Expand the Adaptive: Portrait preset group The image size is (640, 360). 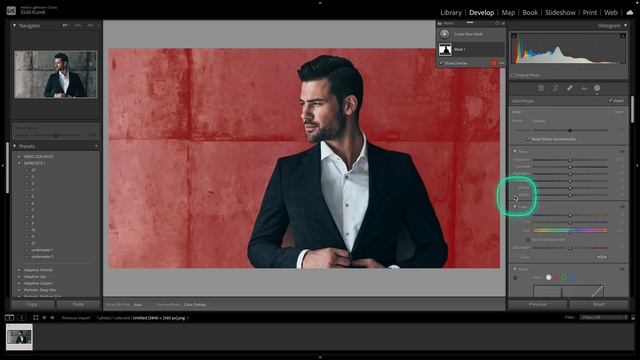tap(19, 270)
